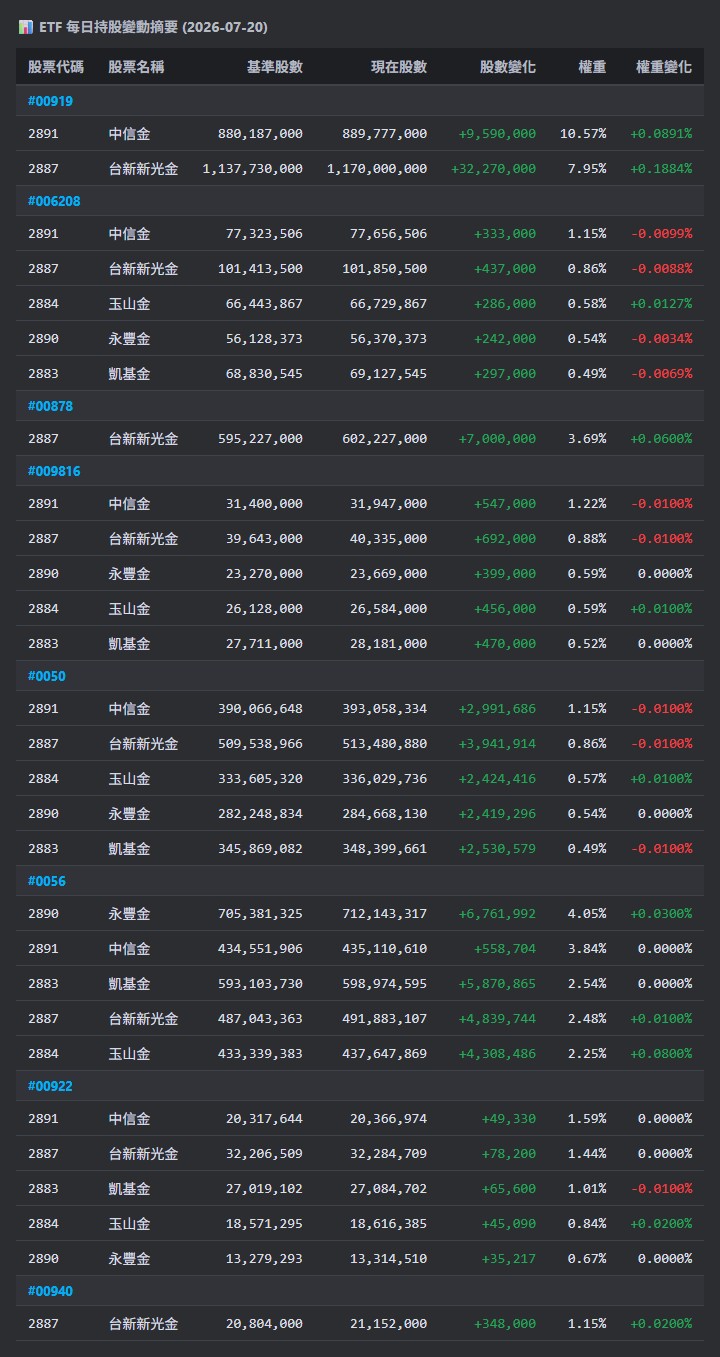Select the 712,143,317 current shares cell
Image resolution: width=720 pixels, height=1357 pixels.
pos(385,913)
